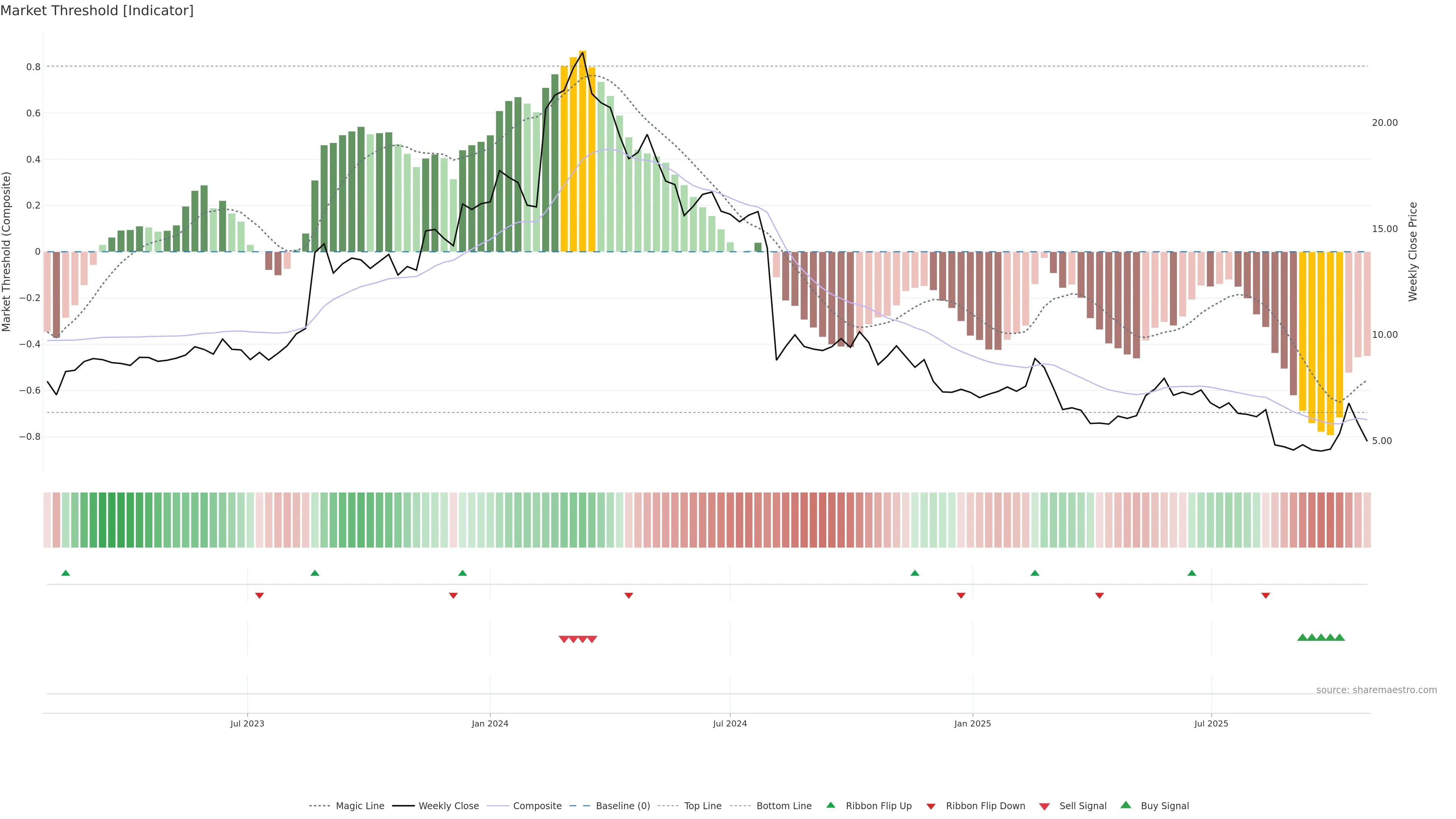
Task: Click the first red Sell Signal triangle
Action: tap(563, 639)
